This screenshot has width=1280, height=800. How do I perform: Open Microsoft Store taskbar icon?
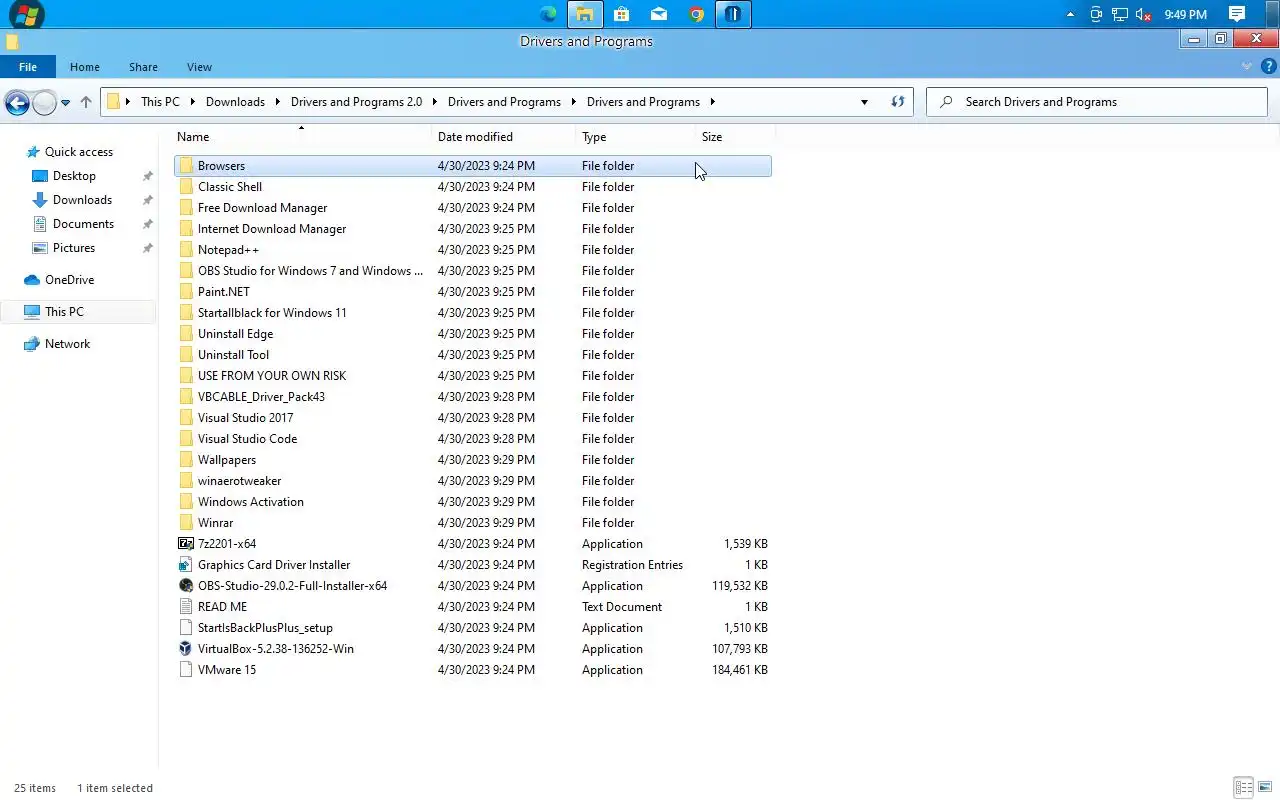click(621, 14)
